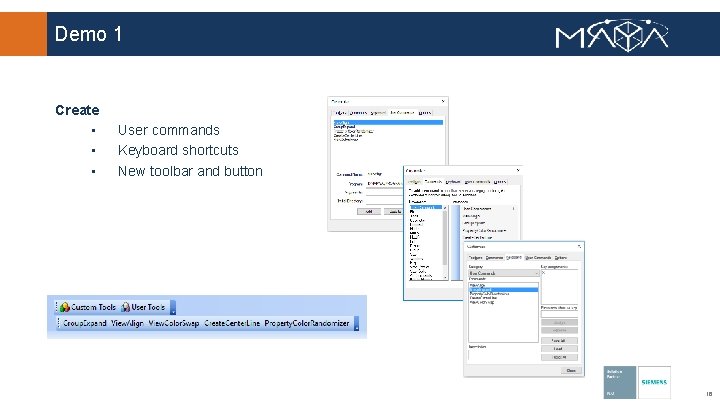Click Description box in Keyboard dialog

tap(503, 355)
